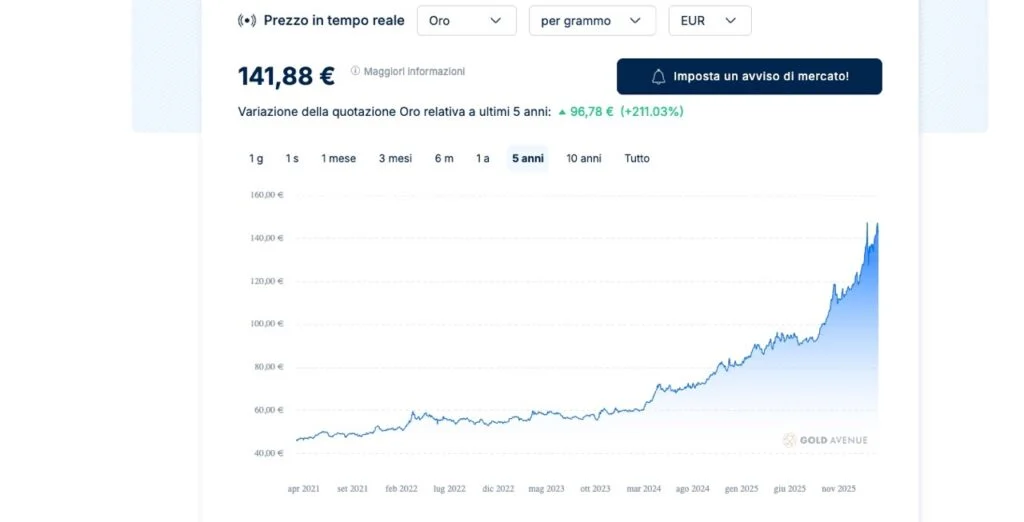Open the EUR currency dropdown

tap(710, 21)
